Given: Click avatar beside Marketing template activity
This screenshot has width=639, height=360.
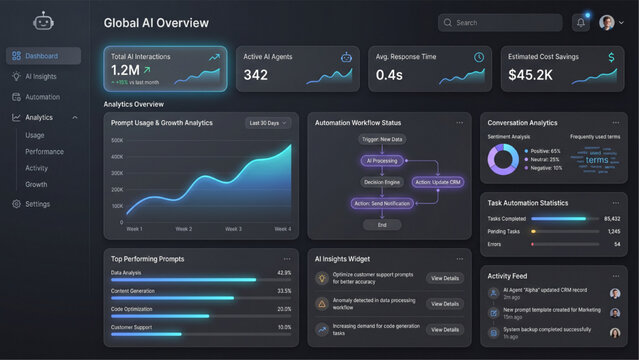Looking at the screenshot, I should [x=615, y=313].
